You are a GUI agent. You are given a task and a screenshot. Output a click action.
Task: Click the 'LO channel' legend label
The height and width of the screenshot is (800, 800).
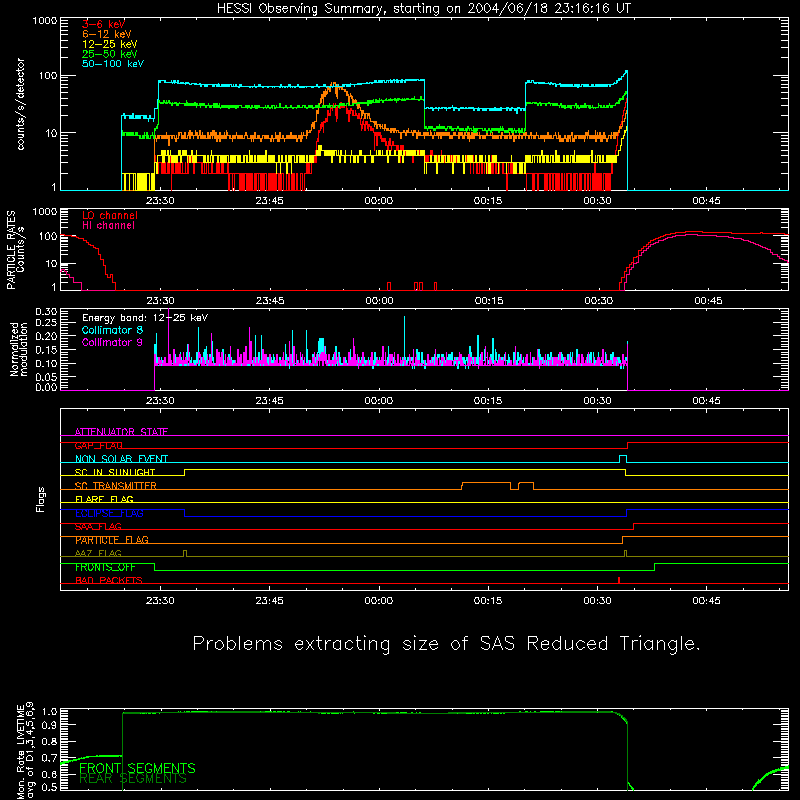(110, 215)
